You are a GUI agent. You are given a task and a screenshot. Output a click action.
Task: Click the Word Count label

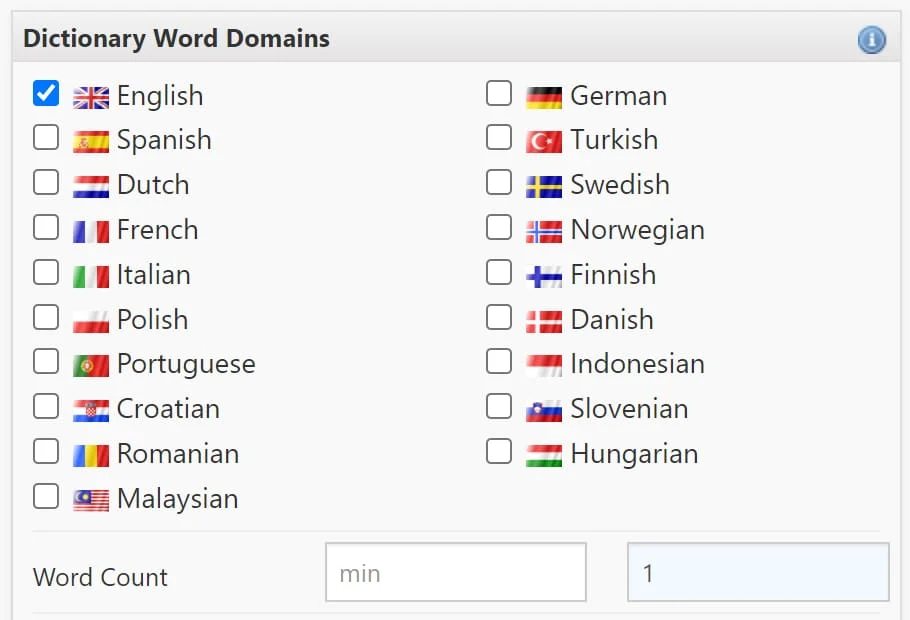pos(100,577)
